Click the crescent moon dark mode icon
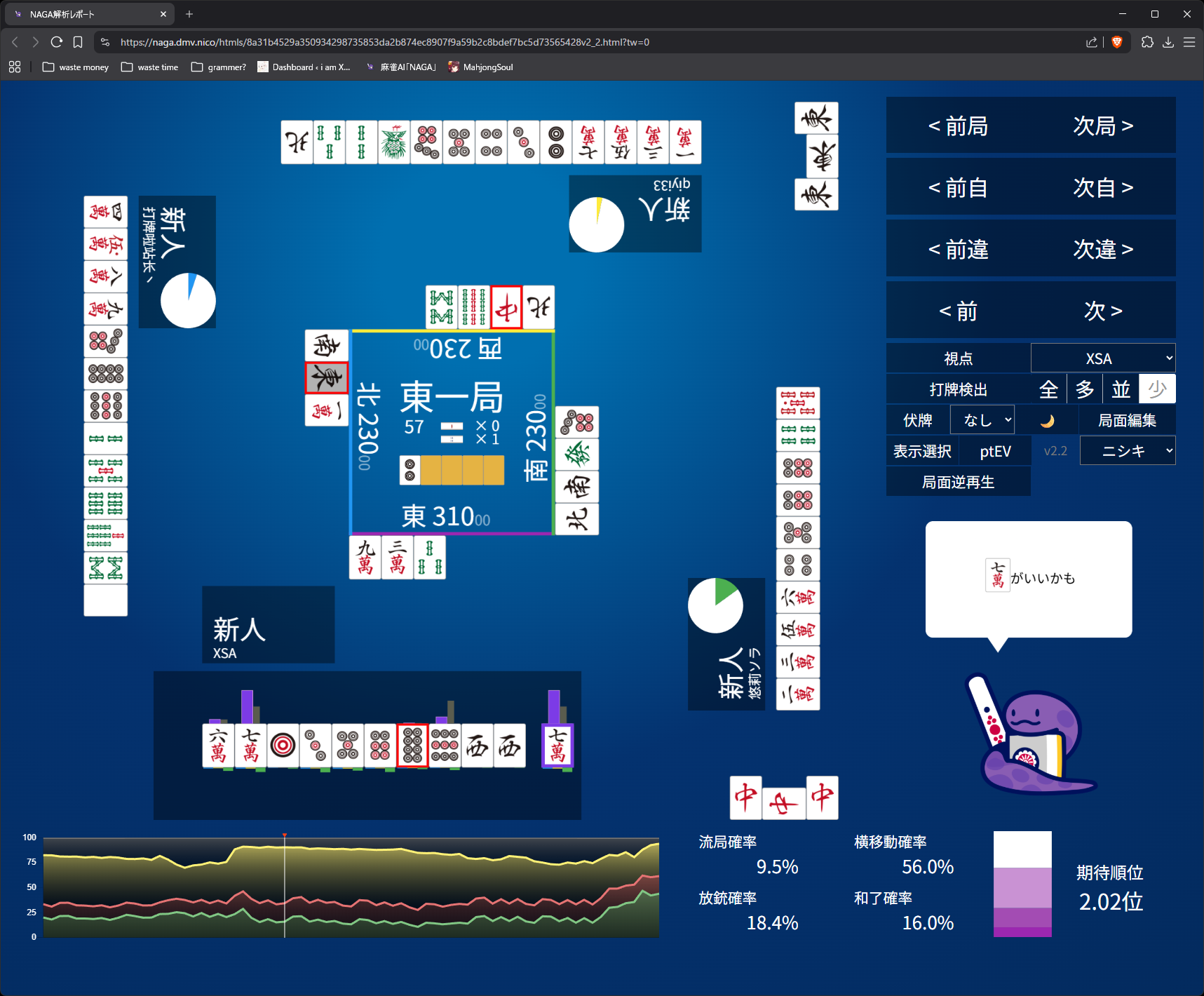1204x996 pixels. [x=1047, y=420]
